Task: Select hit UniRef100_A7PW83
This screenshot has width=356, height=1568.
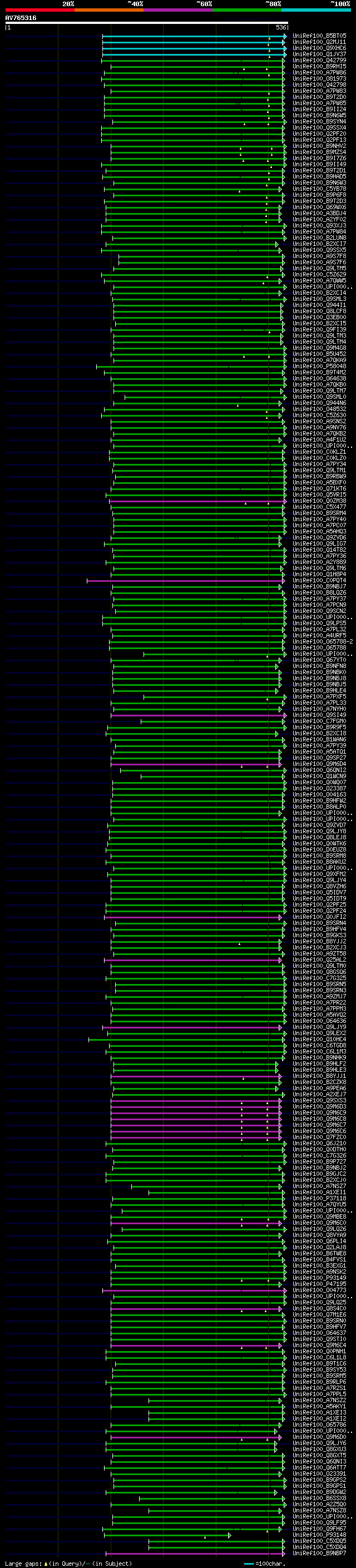Action: (319, 91)
